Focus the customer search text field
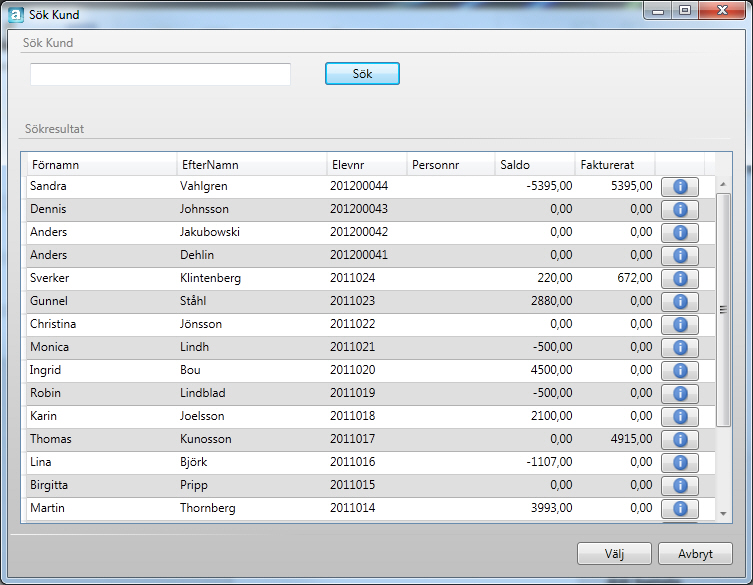 click(160, 74)
